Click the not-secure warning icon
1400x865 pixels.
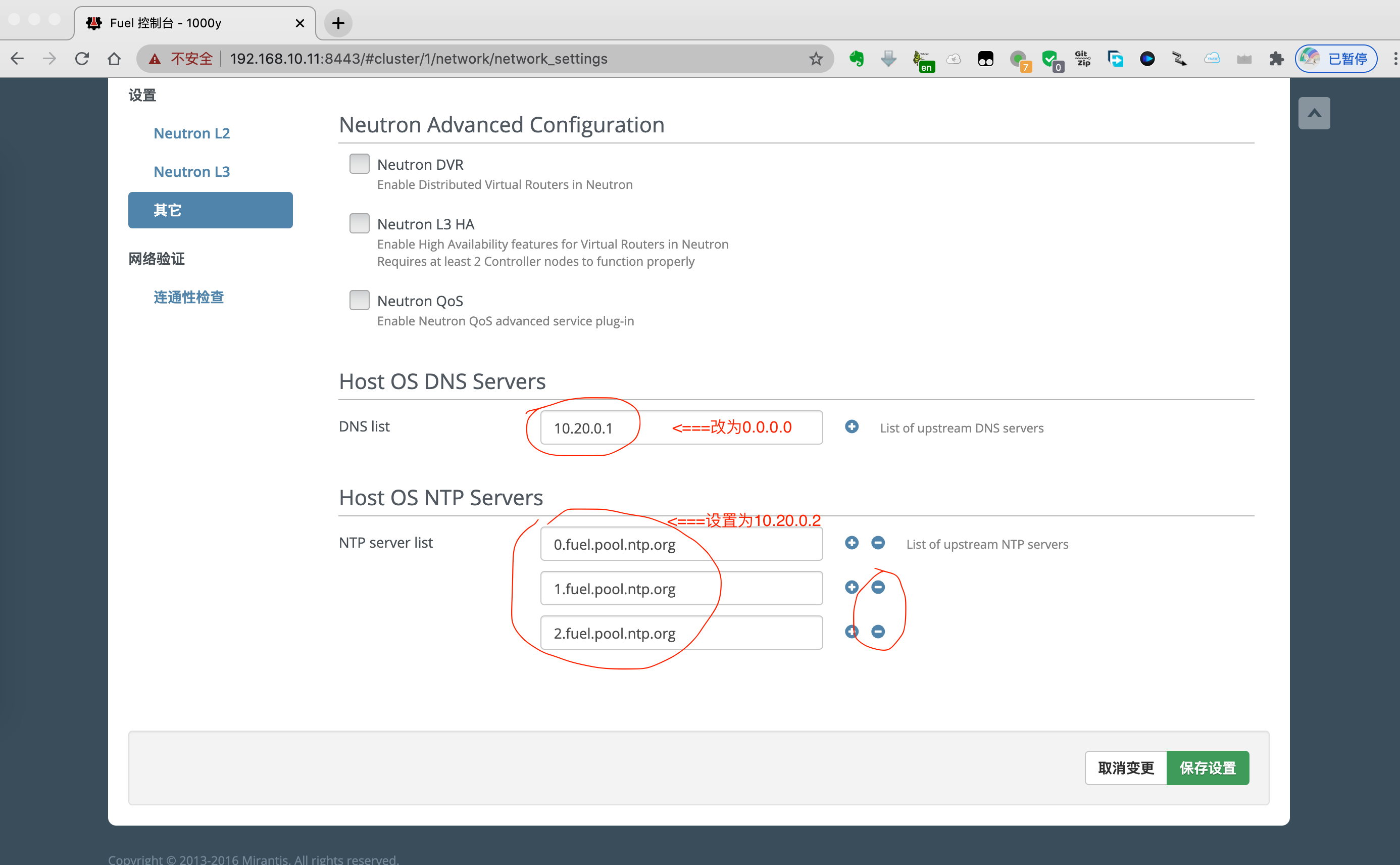[x=155, y=58]
